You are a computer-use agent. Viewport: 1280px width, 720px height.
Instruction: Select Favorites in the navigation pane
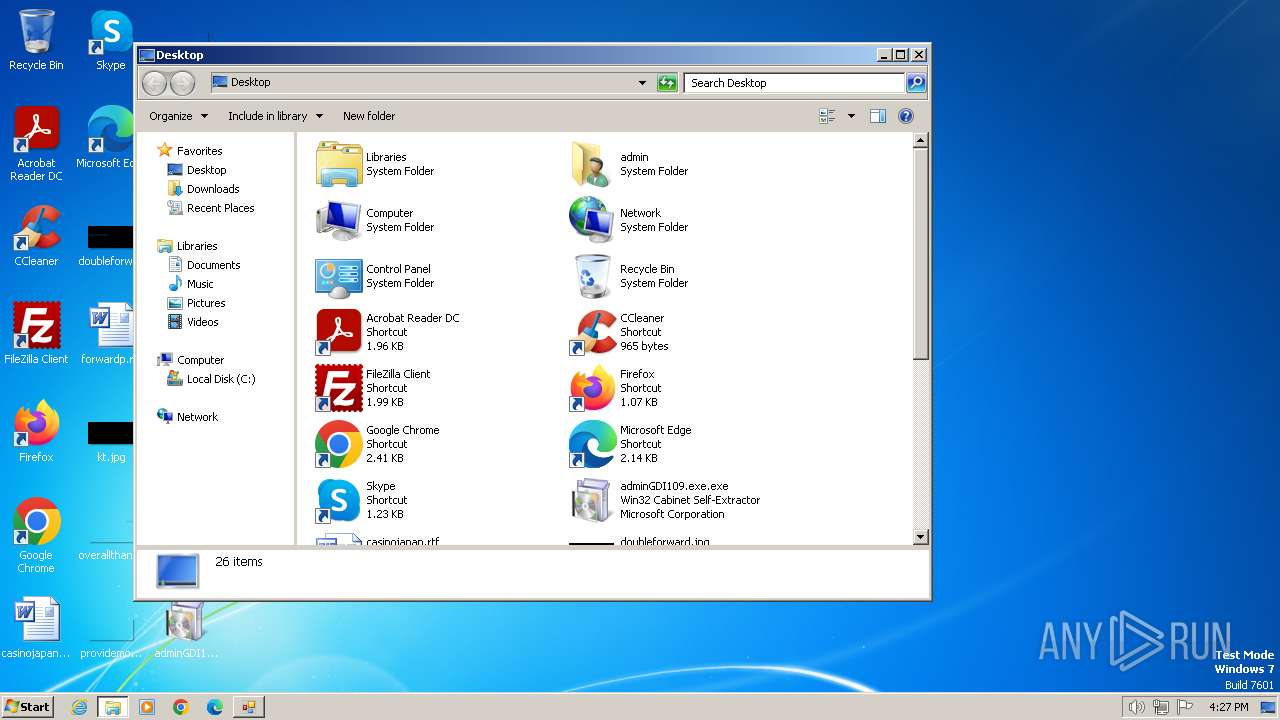tap(199, 151)
